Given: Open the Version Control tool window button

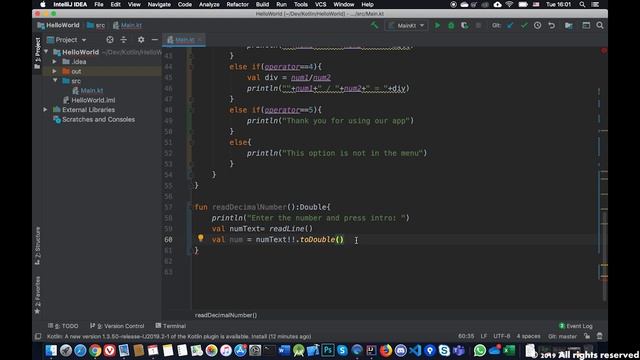Looking at the screenshot, I should point(118,326).
